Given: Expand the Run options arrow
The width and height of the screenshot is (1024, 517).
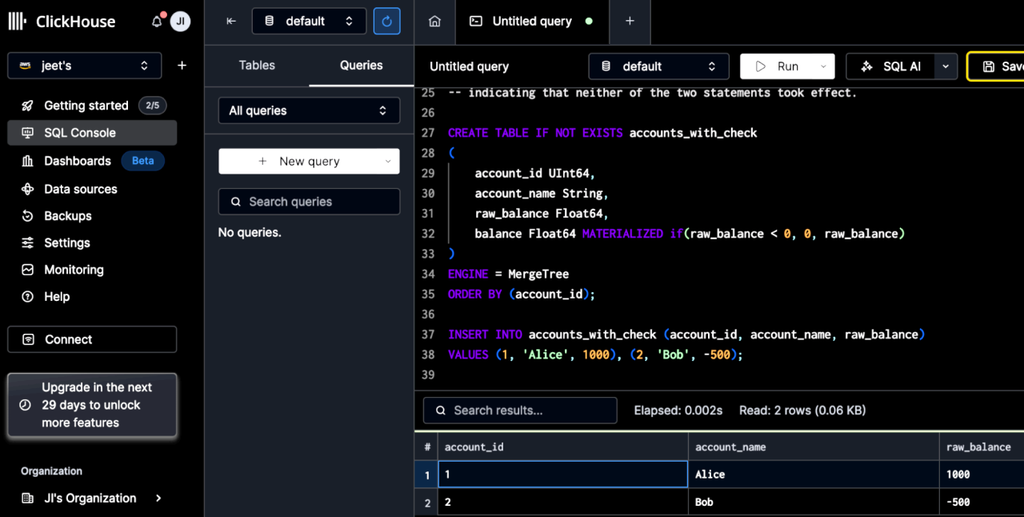Looking at the screenshot, I should click(x=823, y=66).
